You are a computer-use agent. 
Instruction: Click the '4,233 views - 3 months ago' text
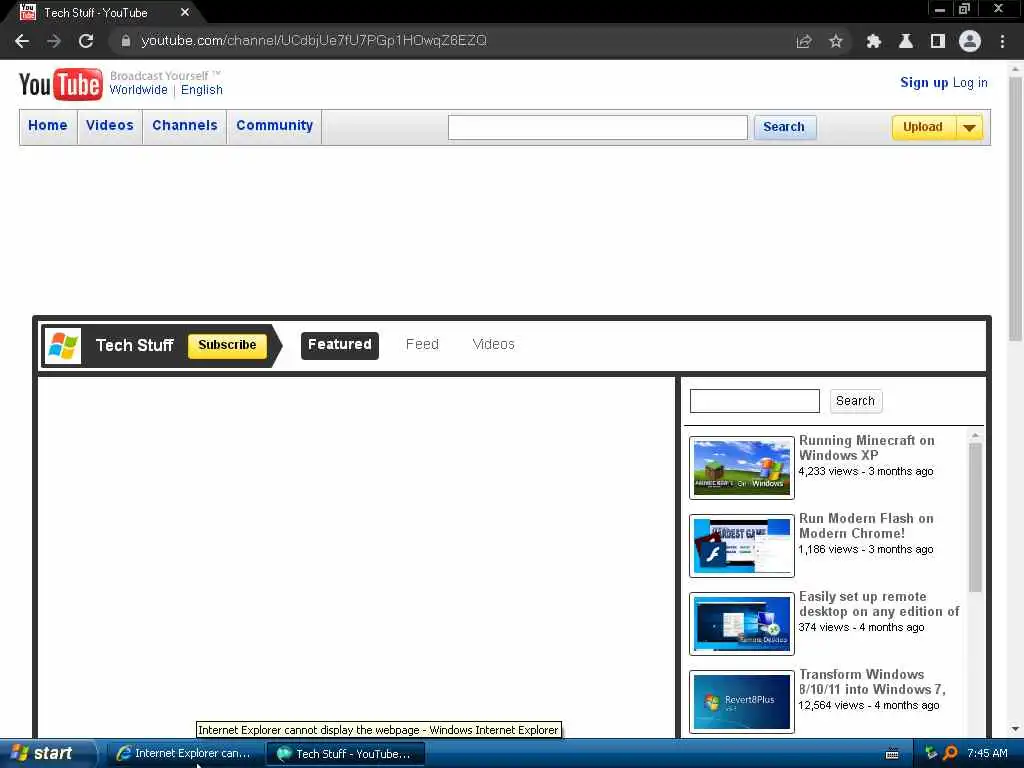click(865, 472)
